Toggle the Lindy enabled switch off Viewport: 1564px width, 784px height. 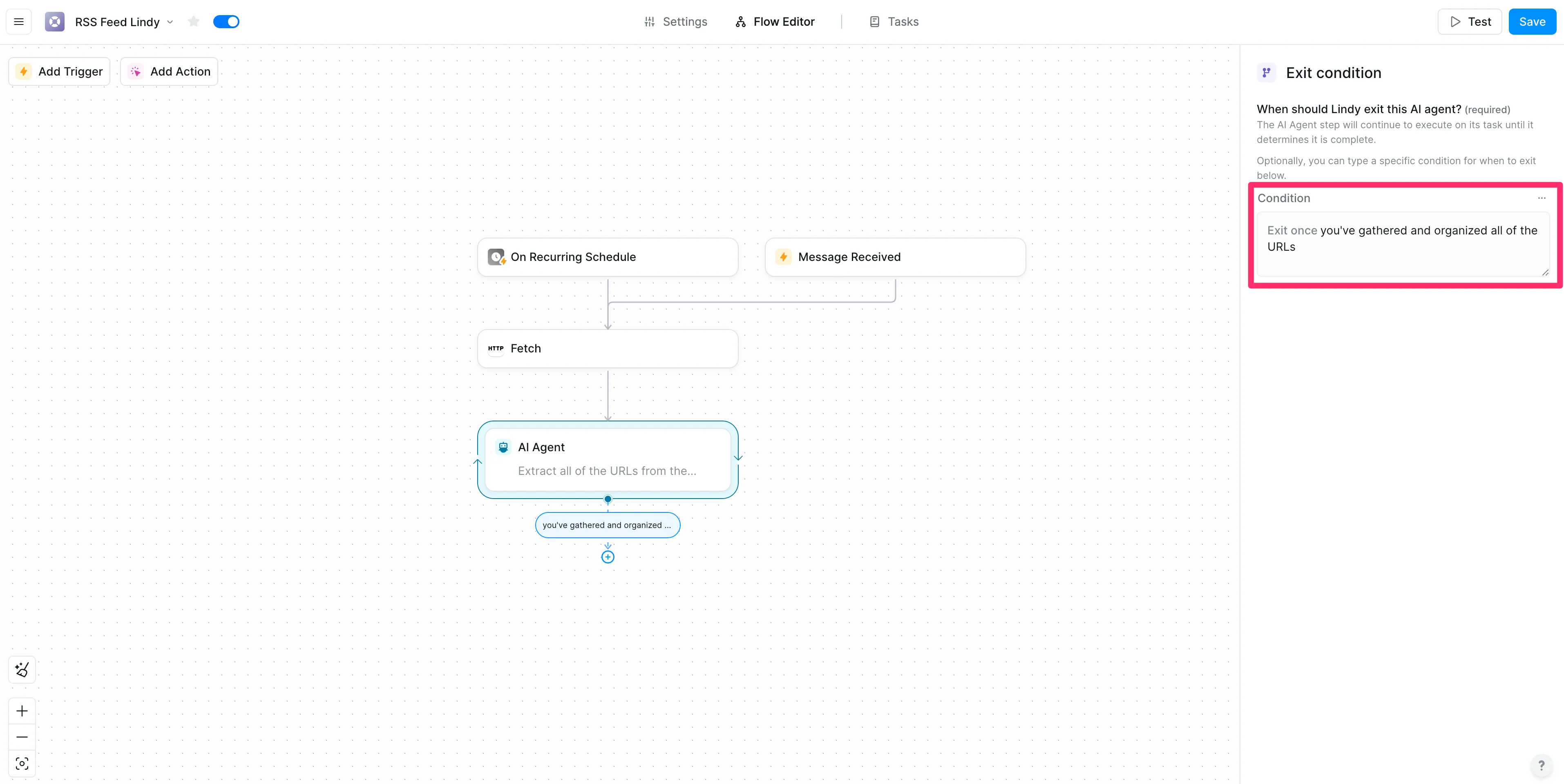[226, 22]
